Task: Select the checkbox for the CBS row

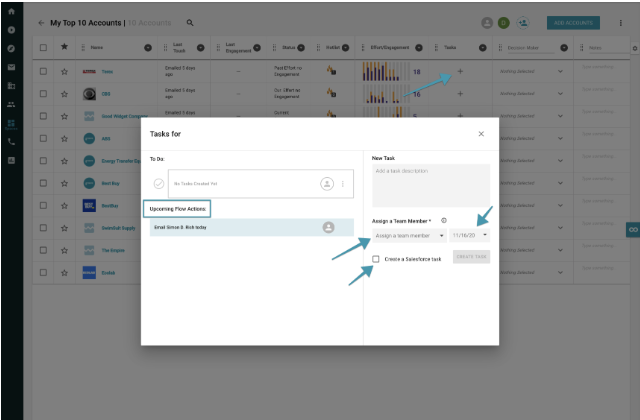Action: tap(43, 93)
